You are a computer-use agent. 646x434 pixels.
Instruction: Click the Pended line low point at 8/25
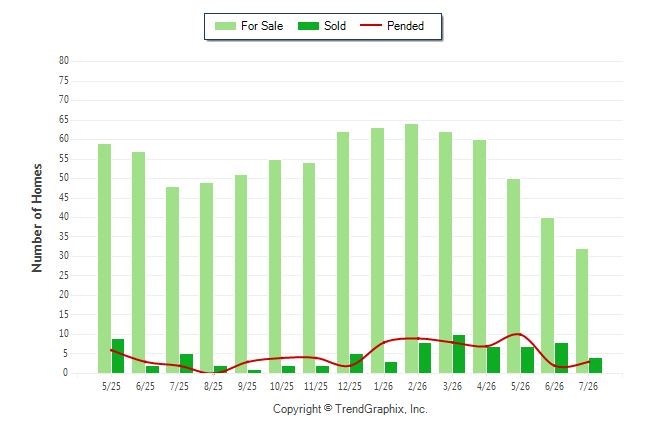[213, 373]
